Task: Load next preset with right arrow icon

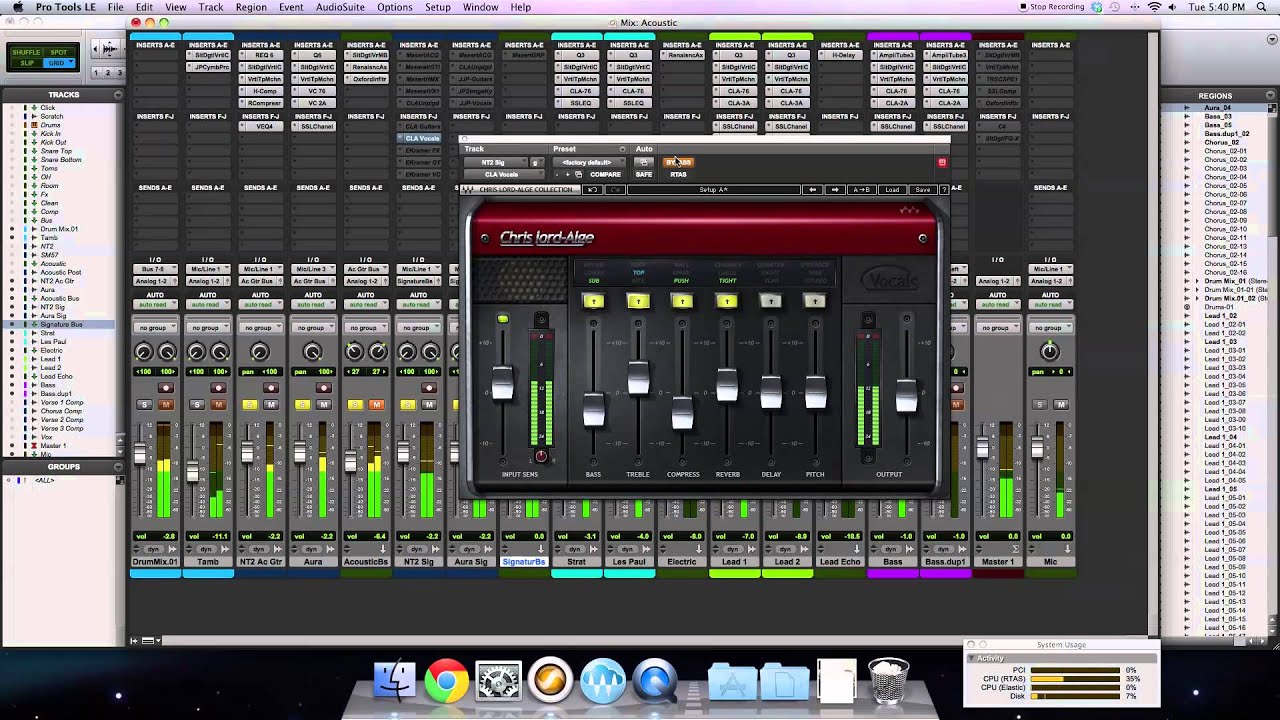Action: pos(836,190)
